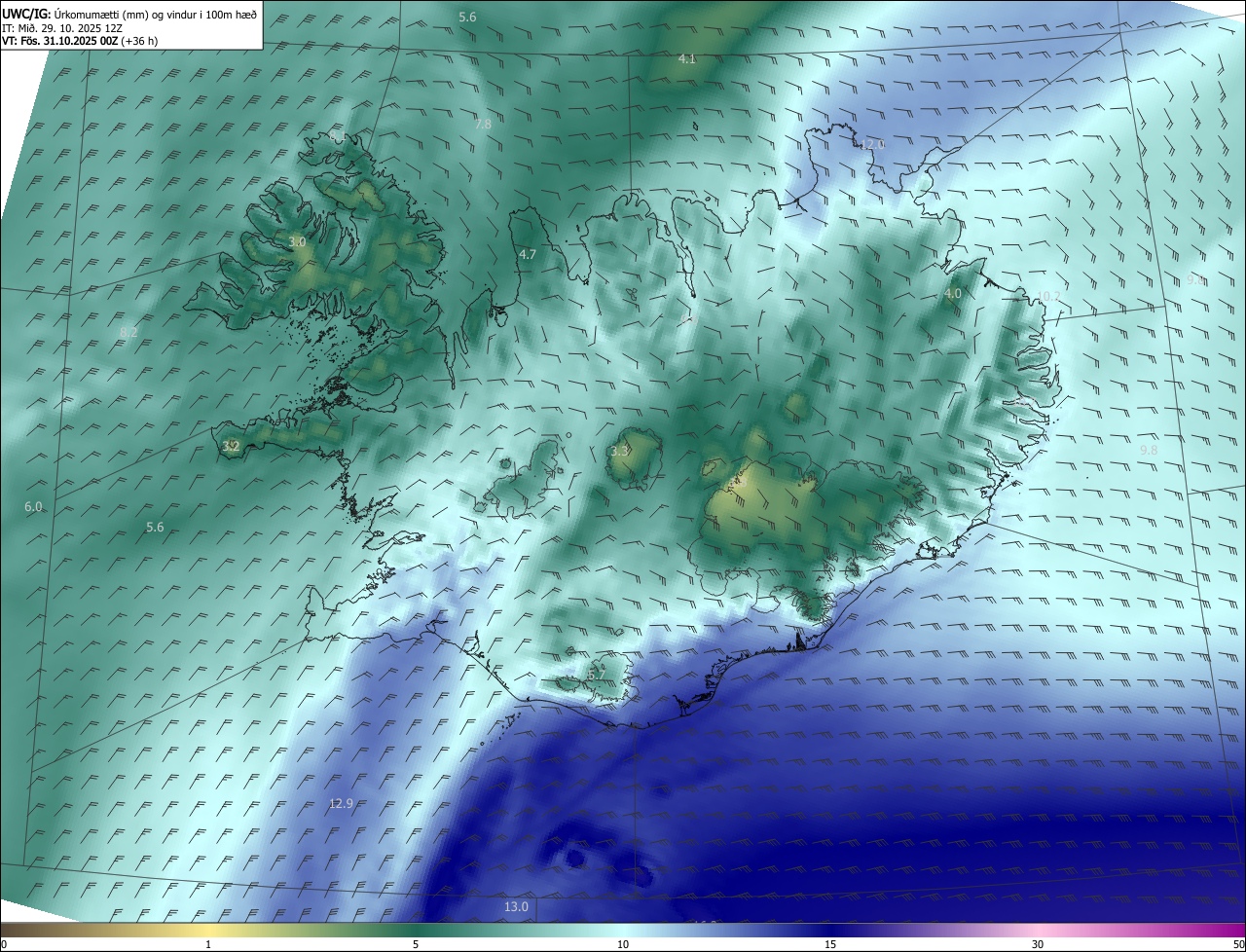Click the color scale tick labeled 0
This screenshot has width=1246, height=952.
click(4, 944)
